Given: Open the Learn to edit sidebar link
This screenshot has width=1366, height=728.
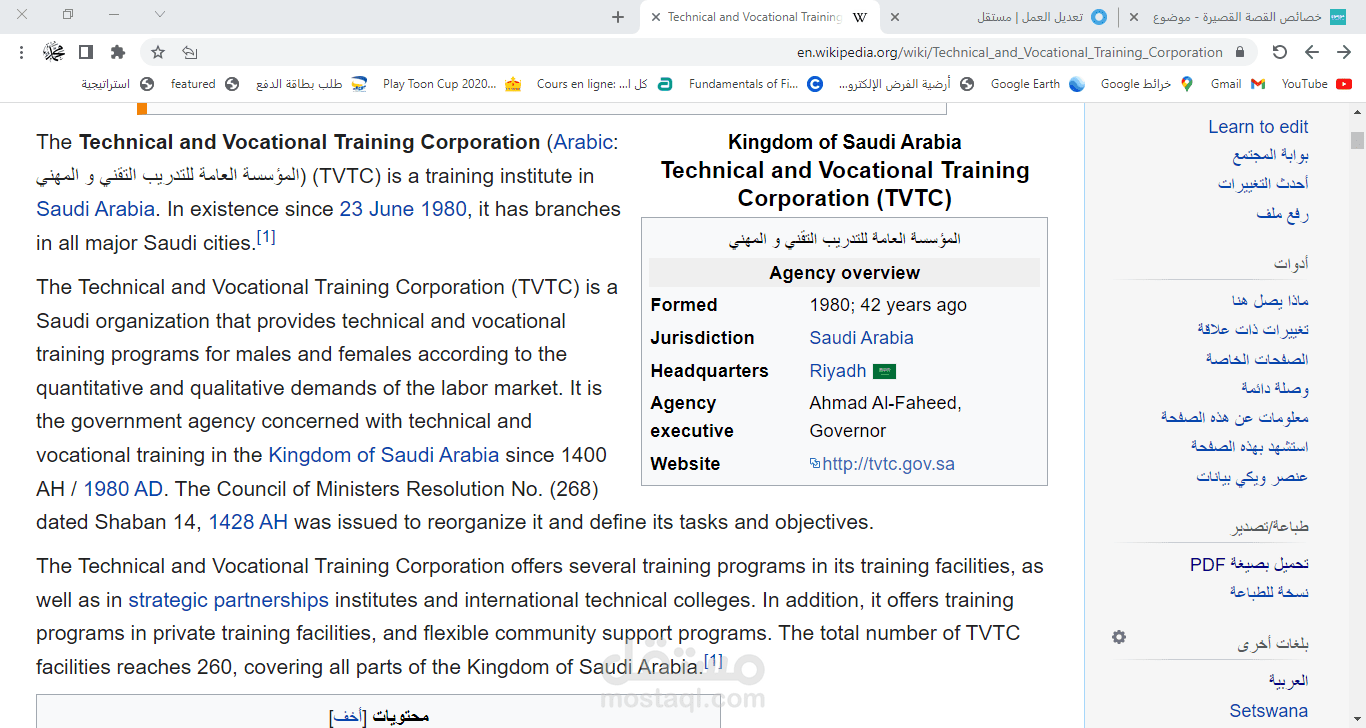Looking at the screenshot, I should pyautogui.click(x=1258, y=127).
